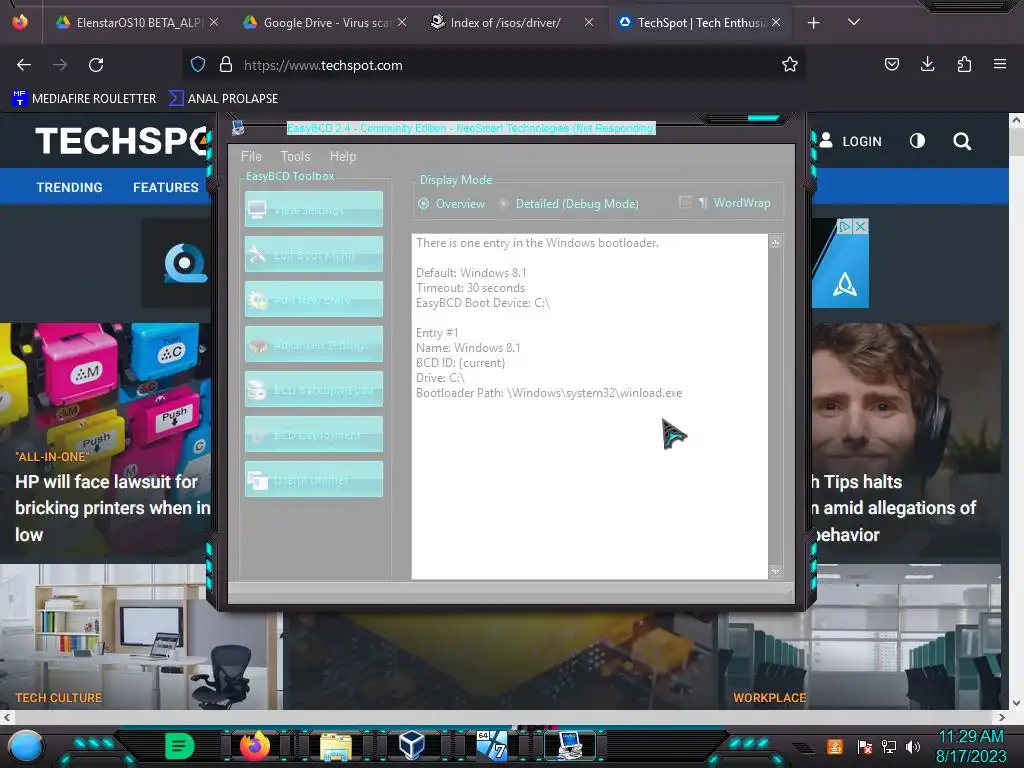Image resolution: width=1024 pixels, height=768 pixels.
Task: Open the TRENDING section on TechSpot
Action: 69,187
